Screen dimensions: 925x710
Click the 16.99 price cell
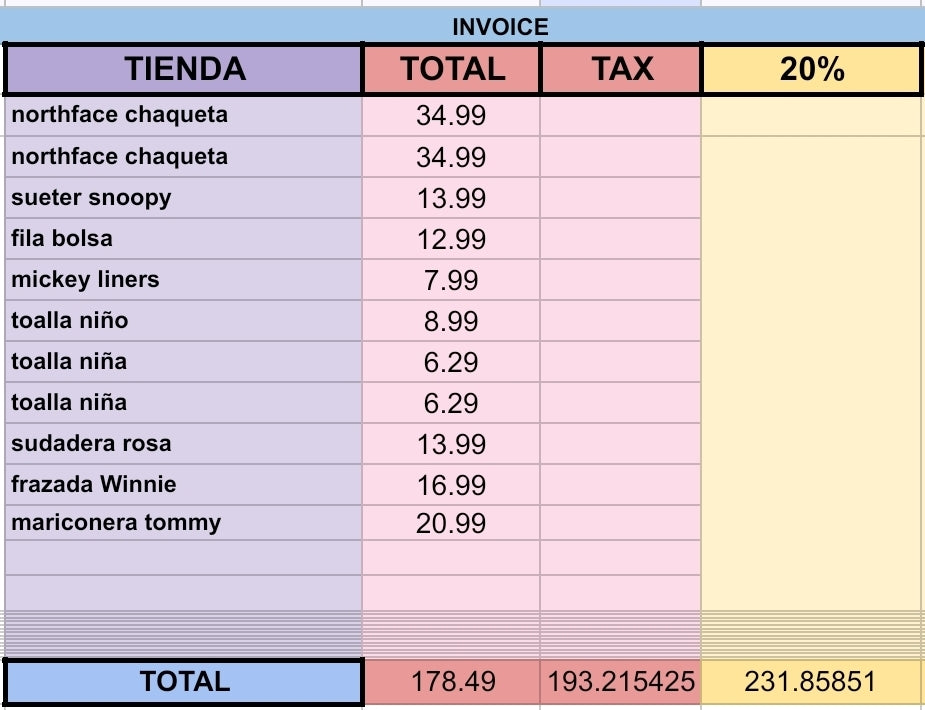pyautogui.click(x=452, y=485)
